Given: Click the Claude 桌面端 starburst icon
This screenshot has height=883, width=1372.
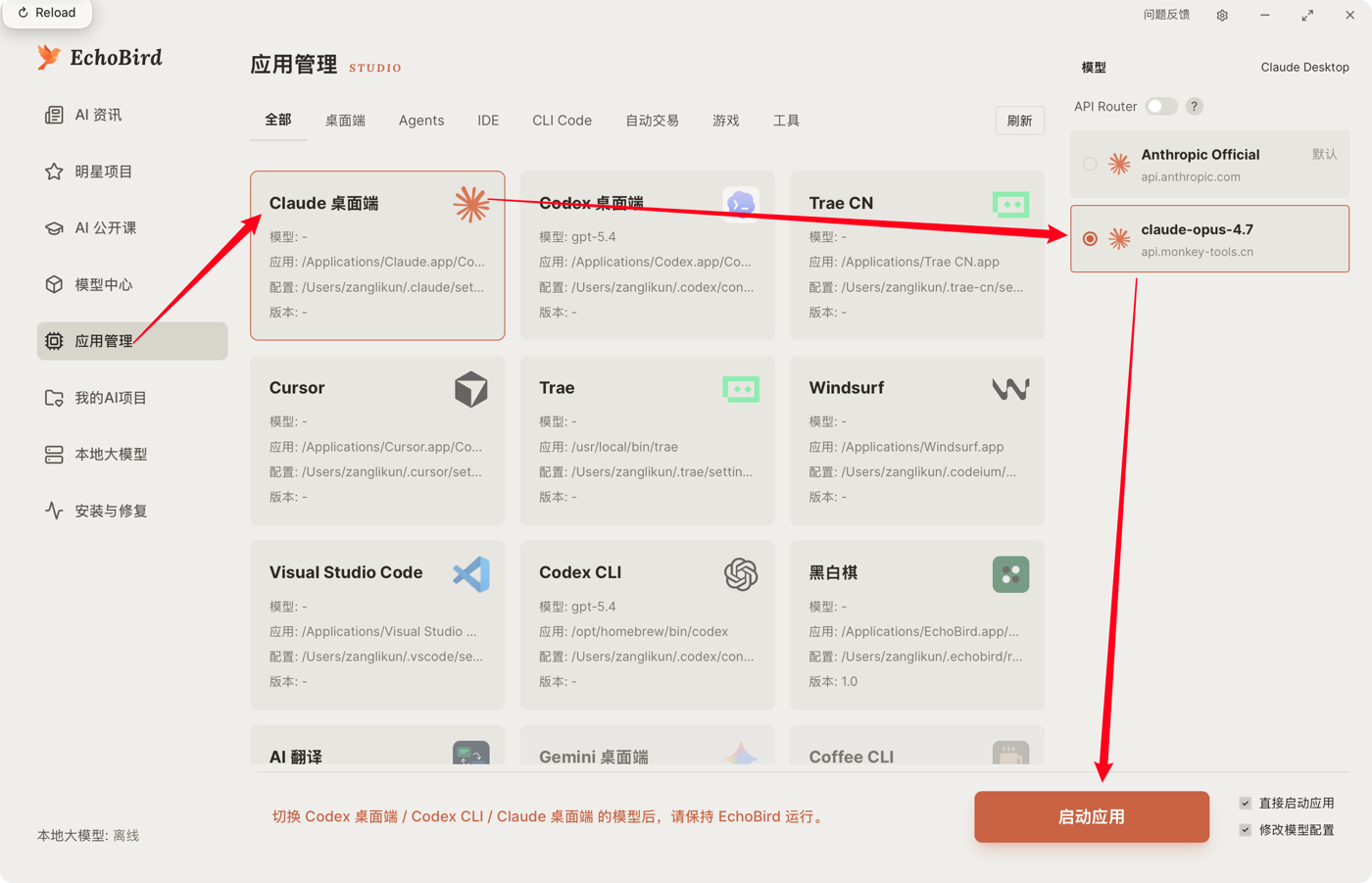Looking at the screenshot, I should coord(471,204).
